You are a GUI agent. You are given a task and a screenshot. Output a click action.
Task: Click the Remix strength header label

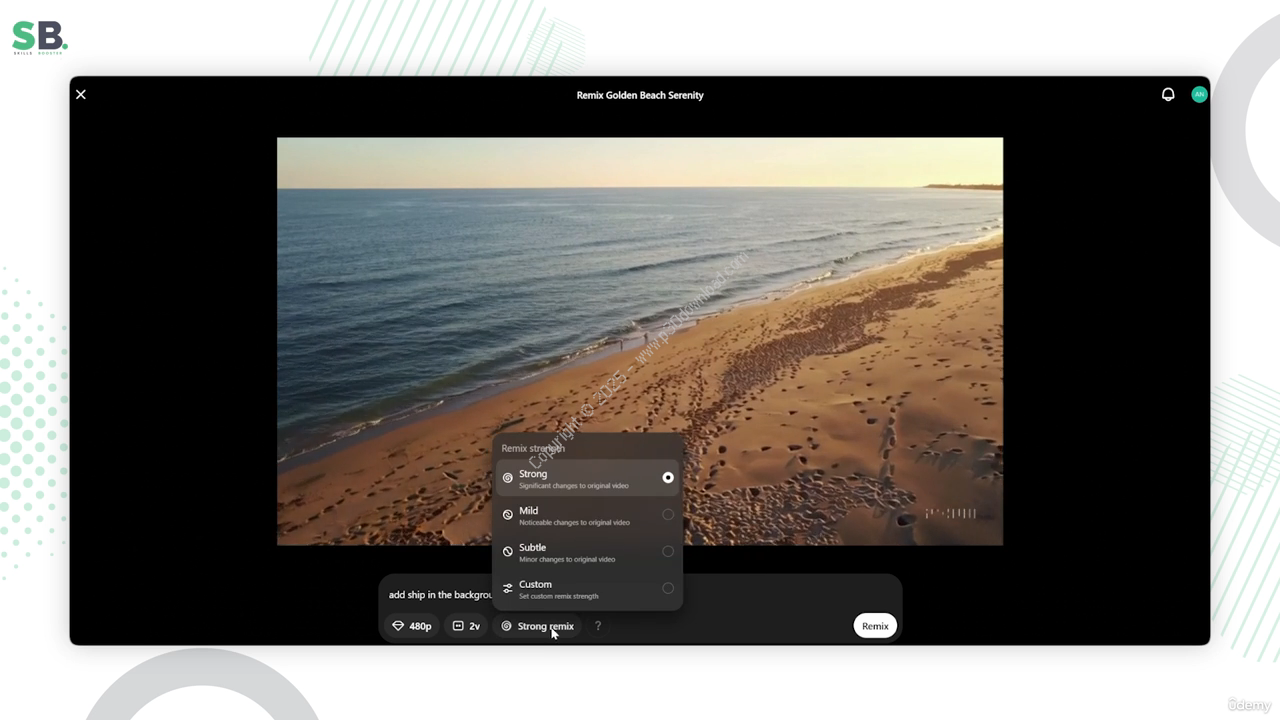coord(533,448)
